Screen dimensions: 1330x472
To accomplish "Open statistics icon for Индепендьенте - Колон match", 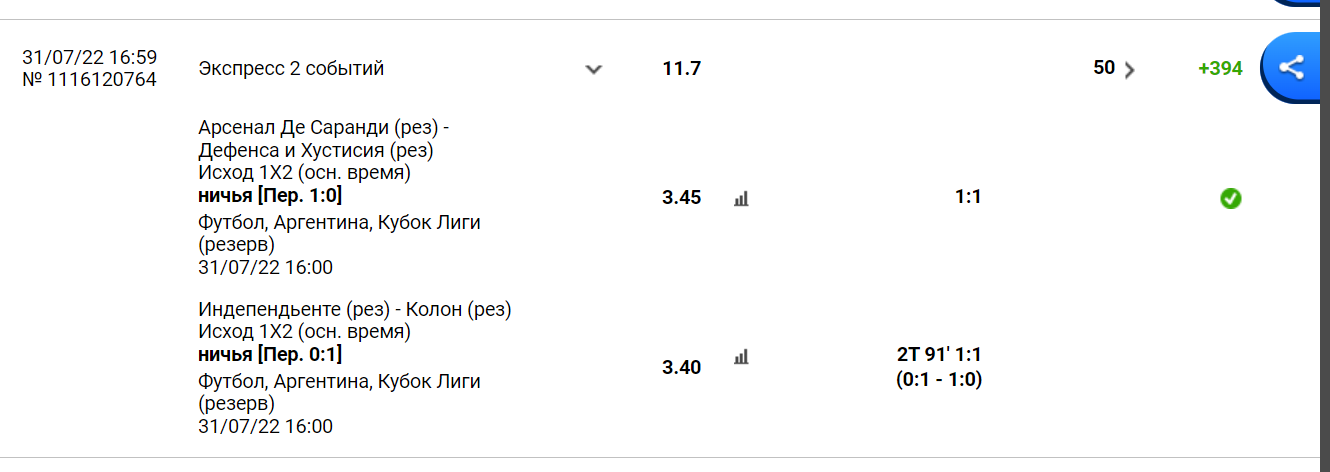I will (741, 356).
